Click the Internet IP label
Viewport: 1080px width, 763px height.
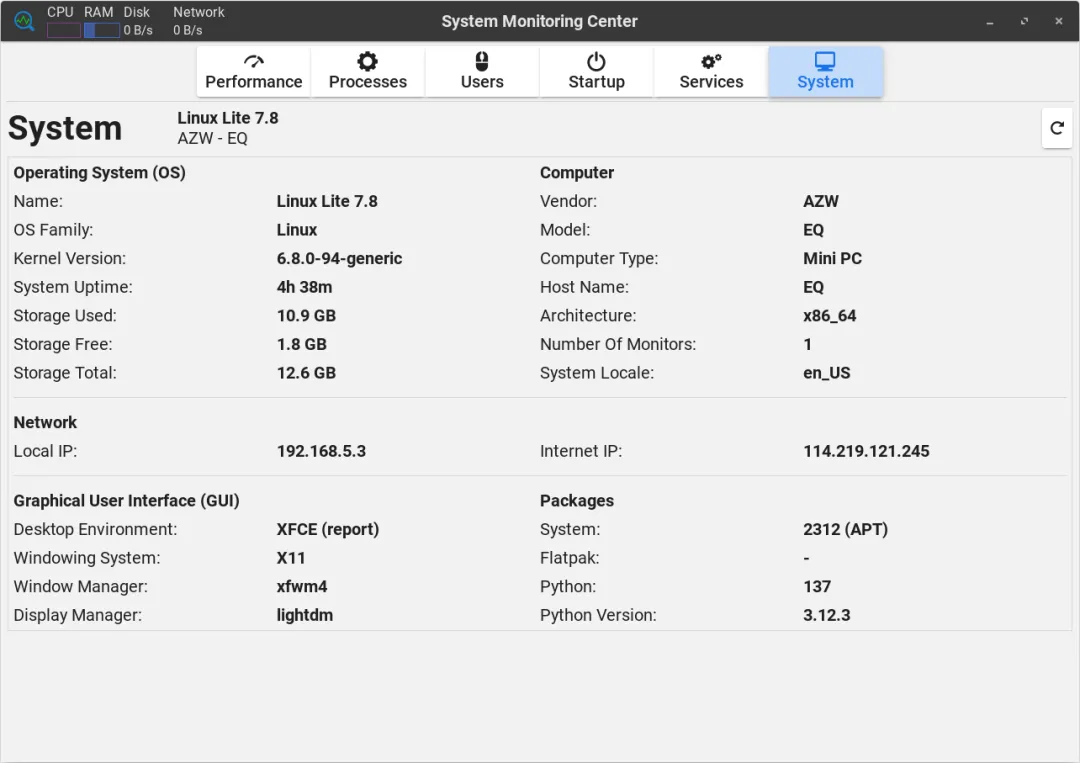coord(581,451)
